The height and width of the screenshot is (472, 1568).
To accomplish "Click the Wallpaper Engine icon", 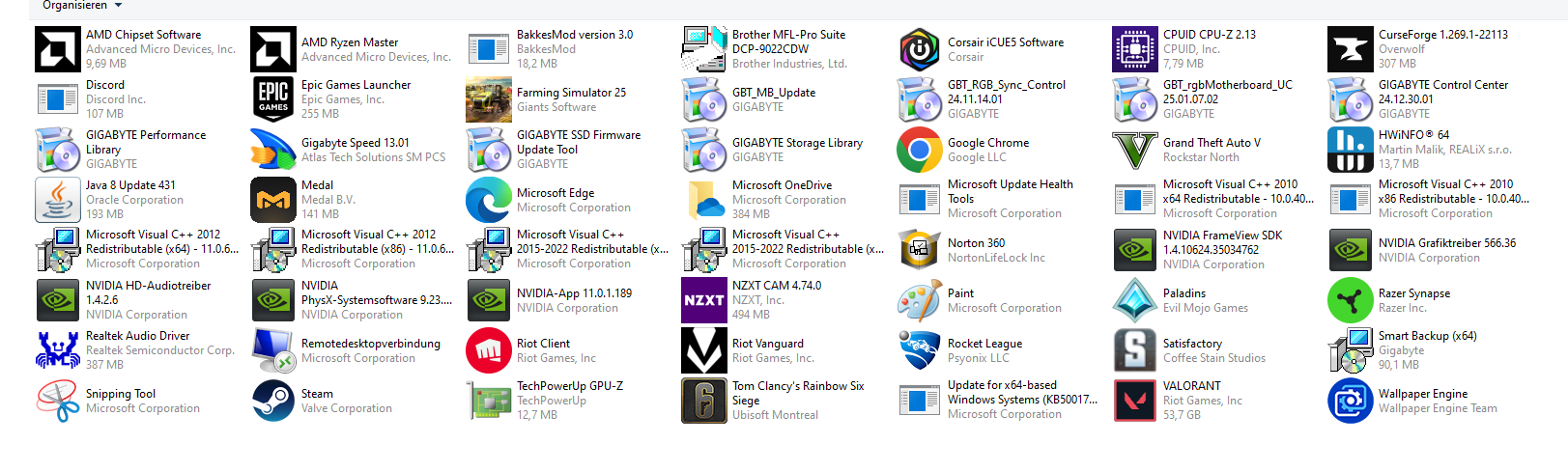I will point(1351,401).
